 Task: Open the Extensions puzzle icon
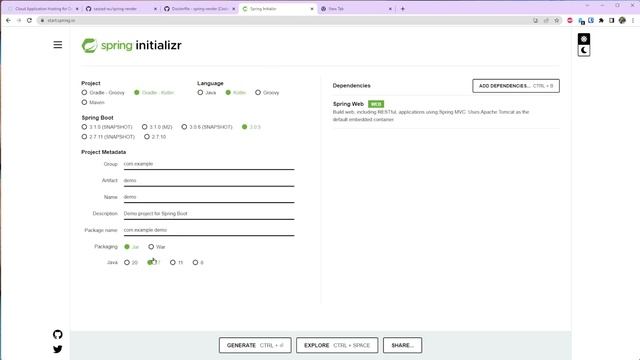[x=601, y=20]
